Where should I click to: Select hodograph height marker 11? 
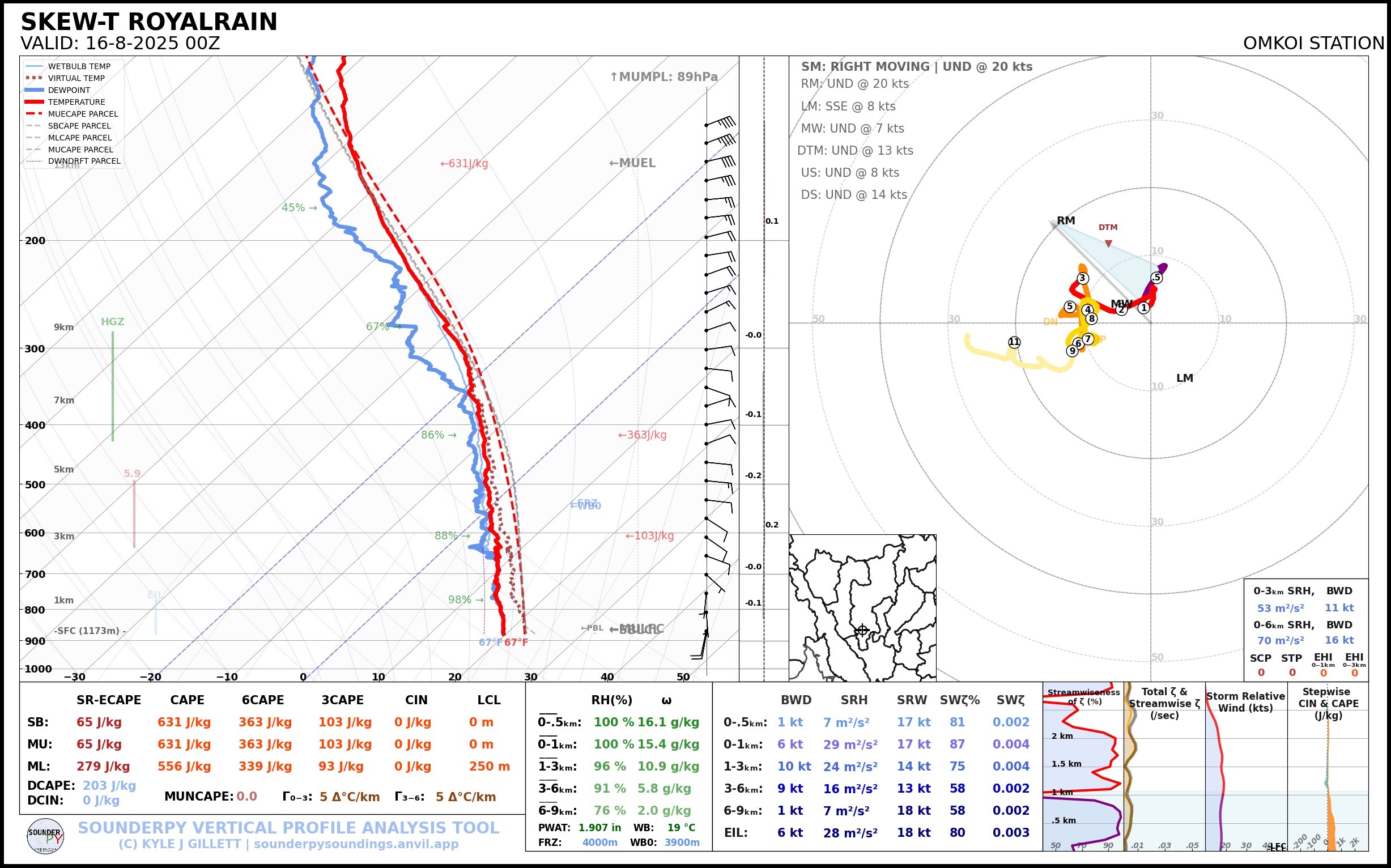(1014, 342)
